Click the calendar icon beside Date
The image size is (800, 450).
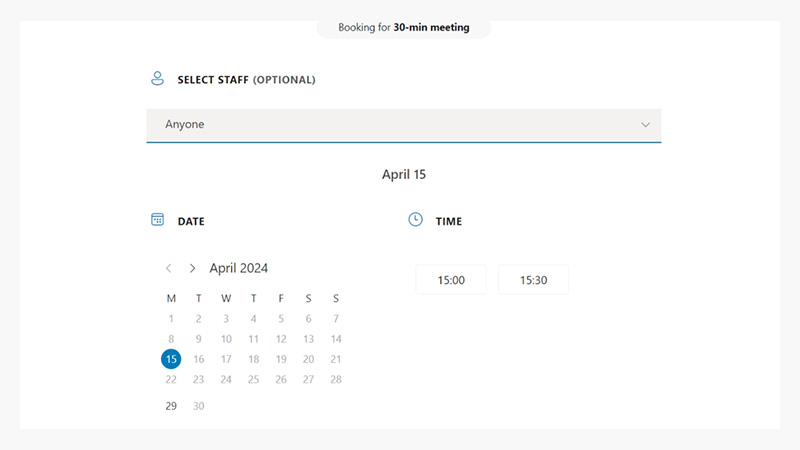click(157, 220)
